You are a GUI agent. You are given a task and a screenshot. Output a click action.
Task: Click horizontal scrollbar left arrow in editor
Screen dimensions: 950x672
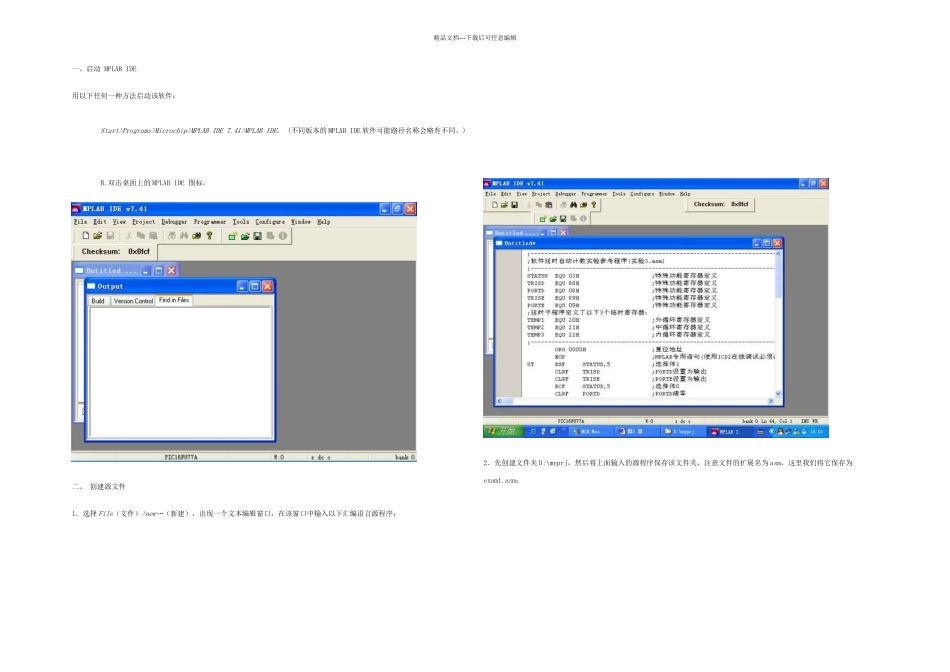pyautogui.click(x=500, y=401)
